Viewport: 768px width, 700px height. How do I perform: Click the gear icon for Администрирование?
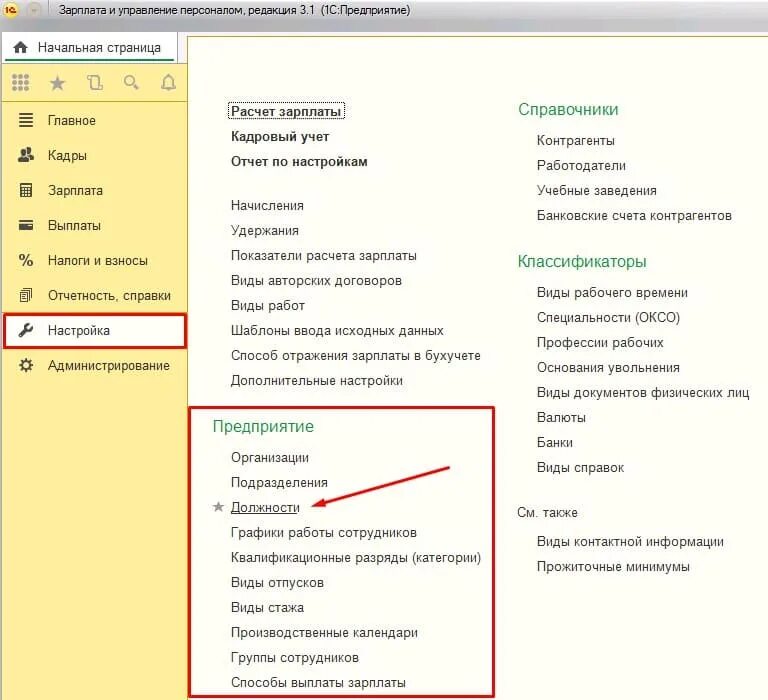click(25, 365)
